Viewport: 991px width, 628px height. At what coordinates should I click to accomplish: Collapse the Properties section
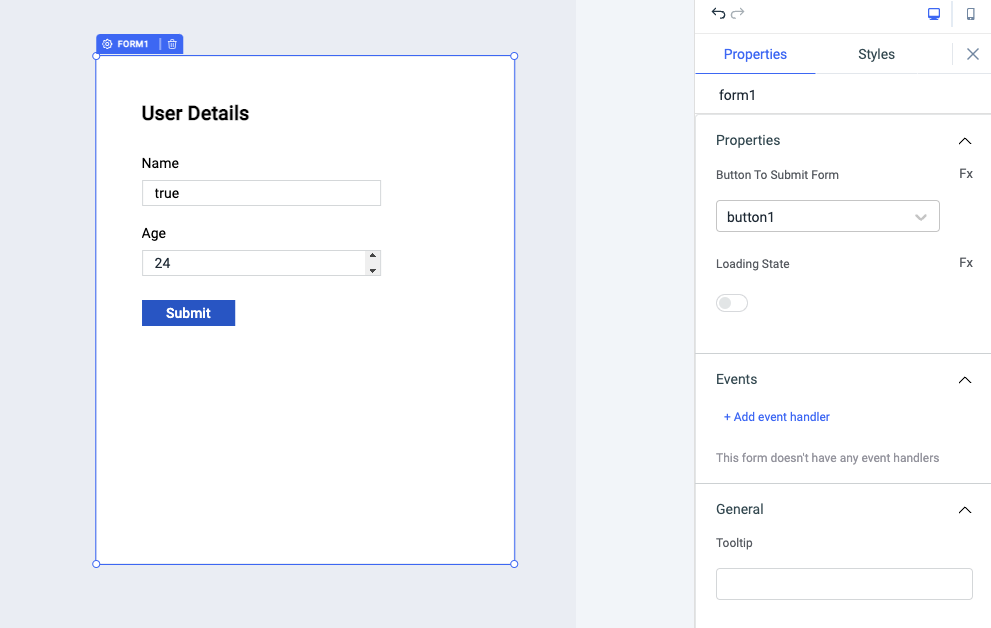coord(964,141)
